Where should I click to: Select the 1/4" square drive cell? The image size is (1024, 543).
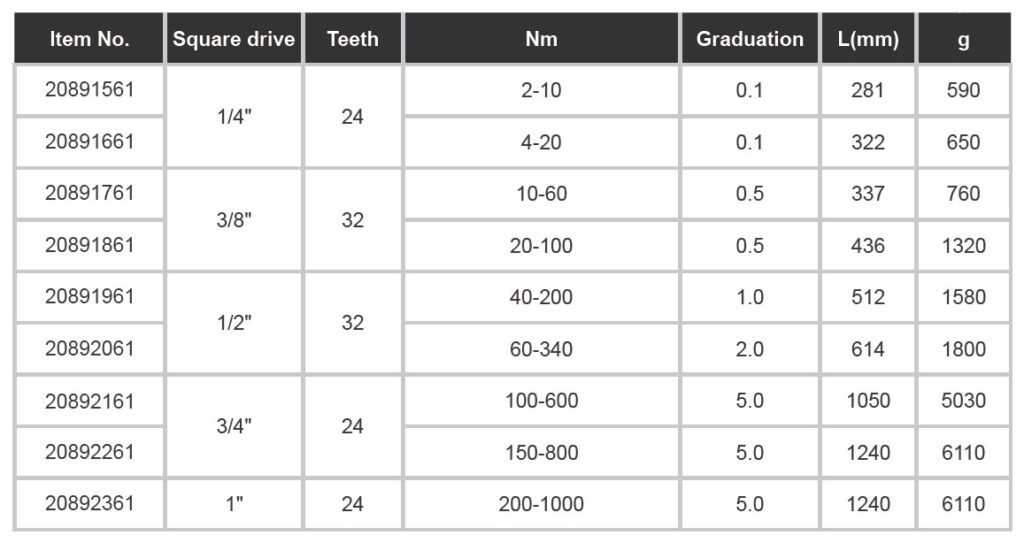point(234,116)
